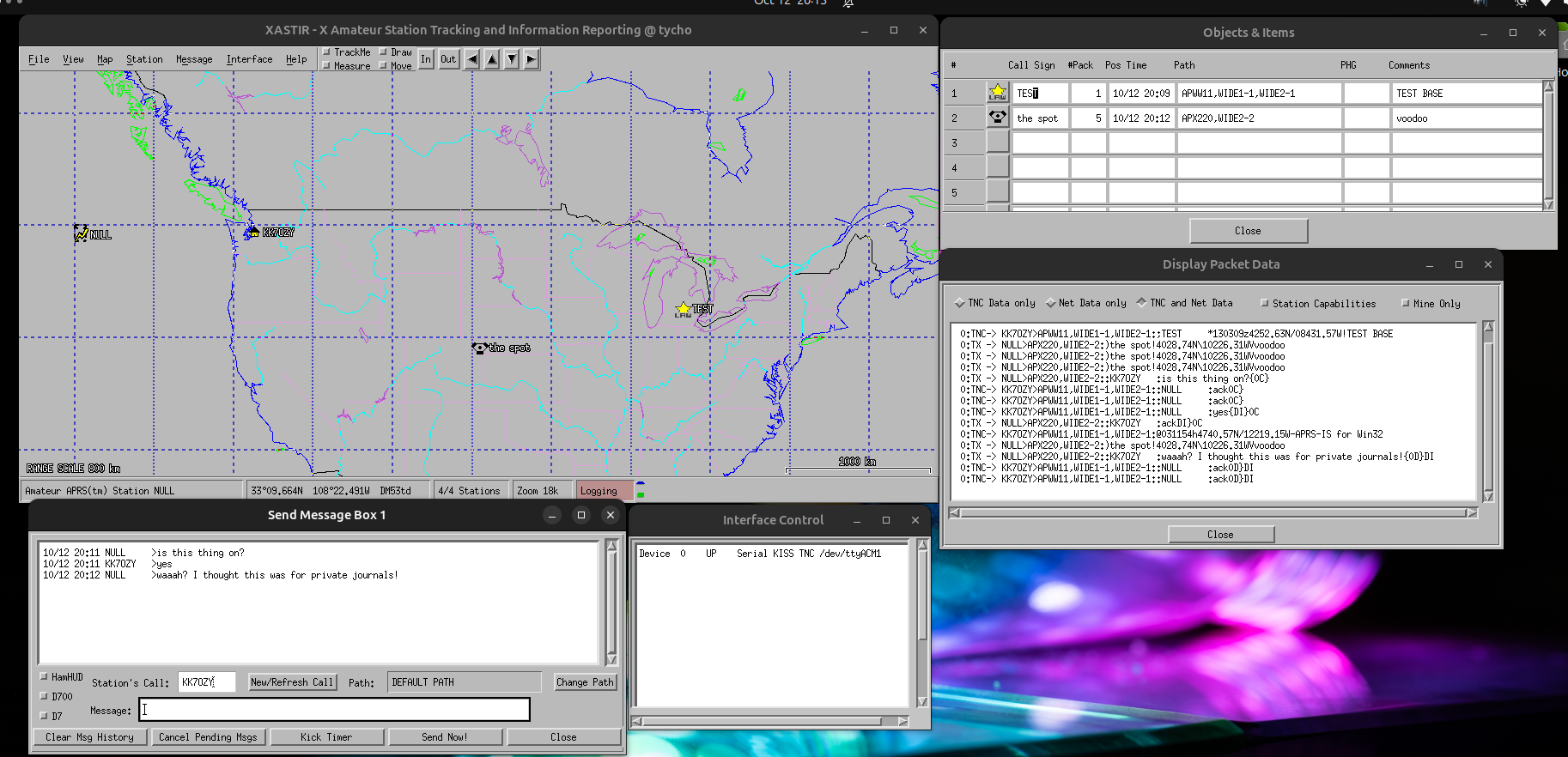
Task: Select 'TNC Data only' radio option
Action: pyautogui.click(x=960, y=303)
